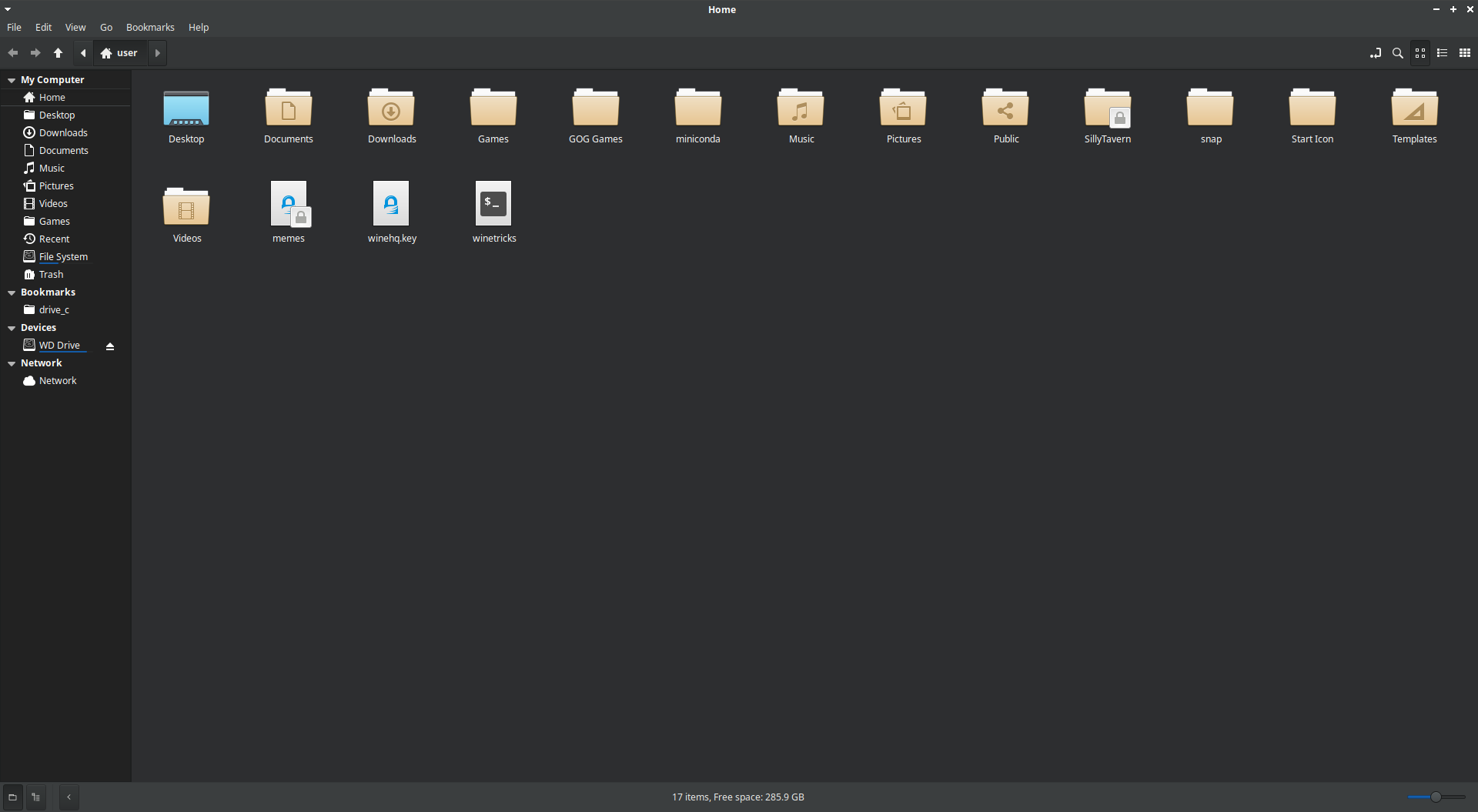Viewport: 1478px width, 812px height.
Task: Hide the sidebar with the collapse arrow
Action: pos(69,797)
